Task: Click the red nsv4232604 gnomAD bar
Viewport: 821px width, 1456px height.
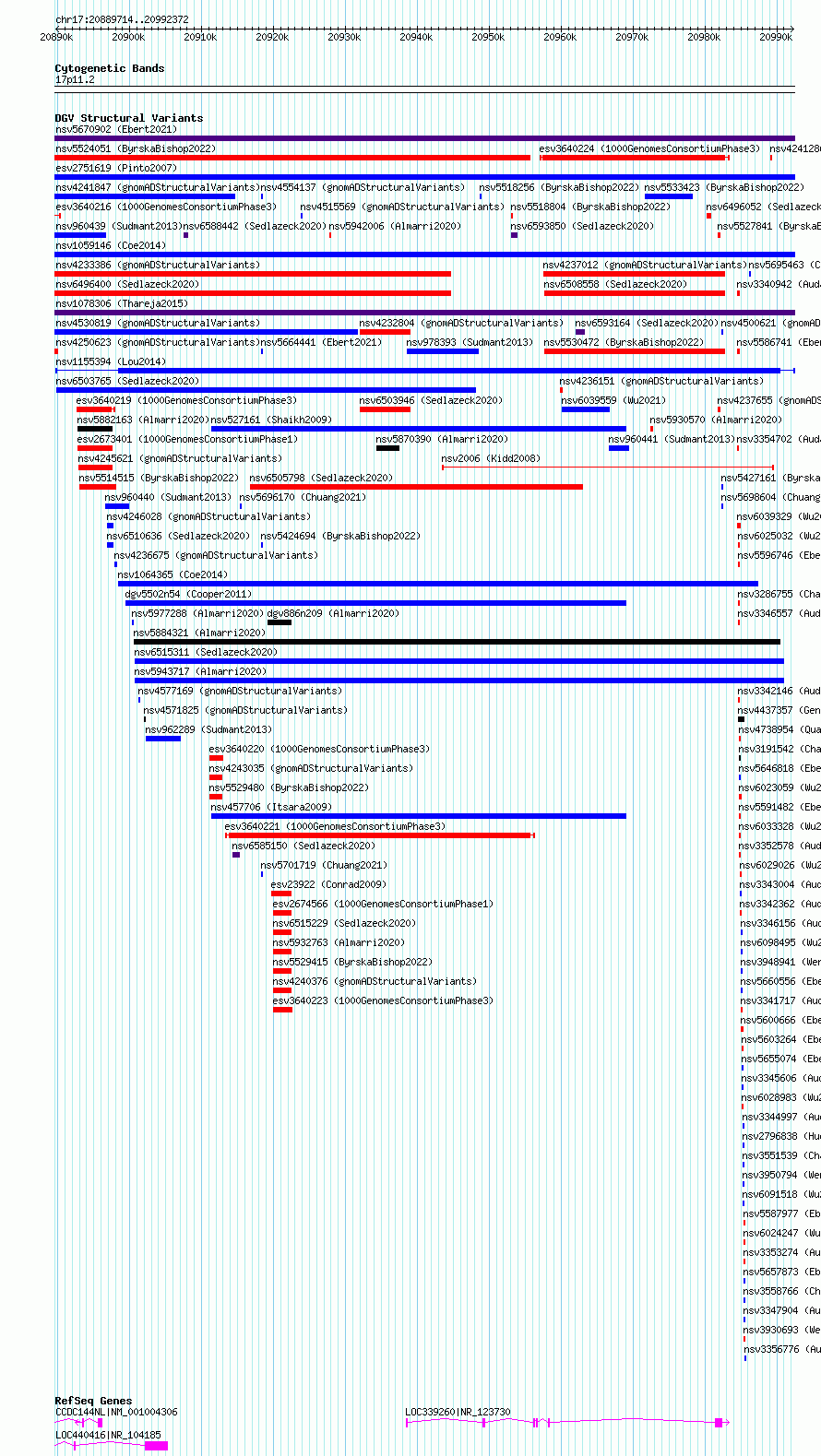Action: pos(385,332)
